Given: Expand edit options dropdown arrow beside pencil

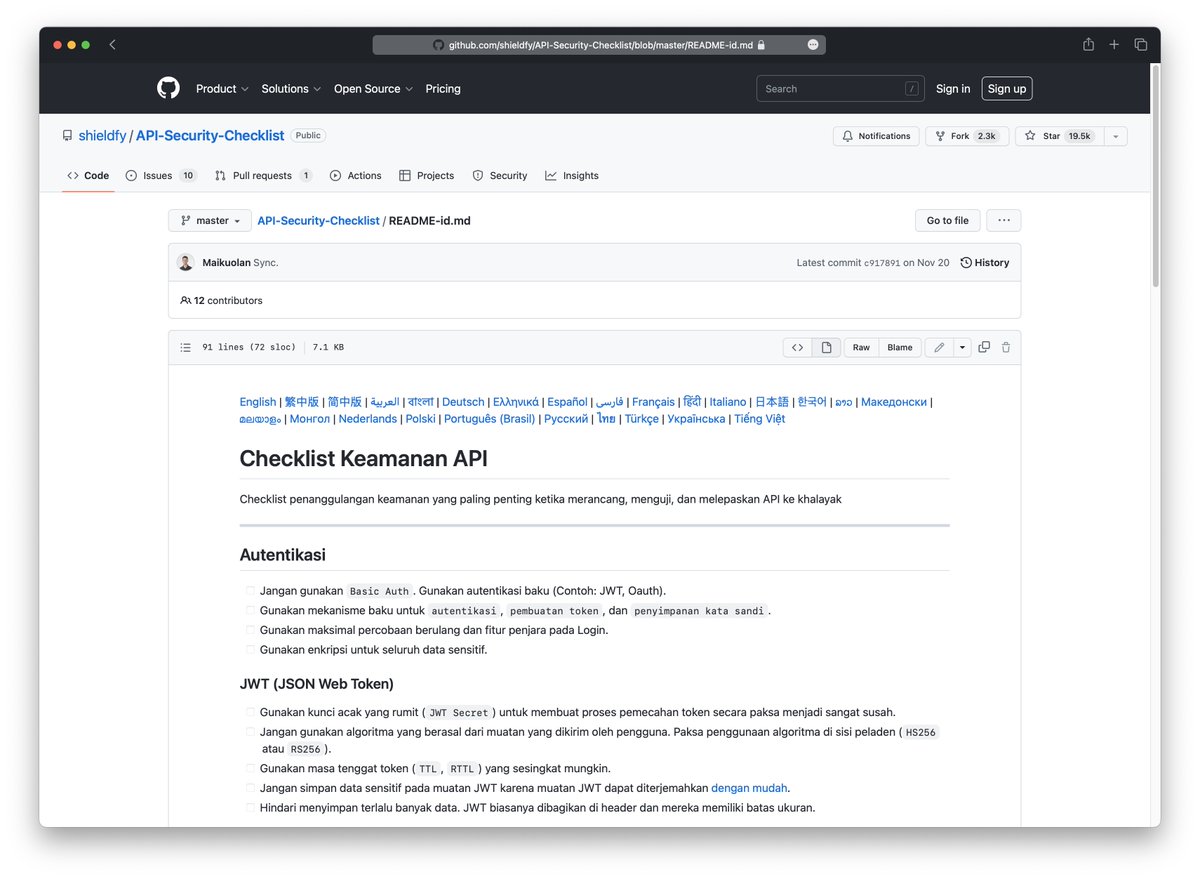Looking at the screenshot, I should (962, 347).
